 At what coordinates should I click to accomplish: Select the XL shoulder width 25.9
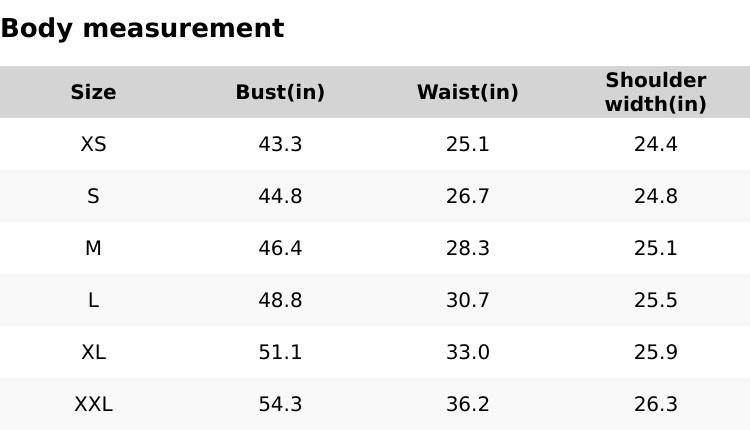click(x=655, y=352)
